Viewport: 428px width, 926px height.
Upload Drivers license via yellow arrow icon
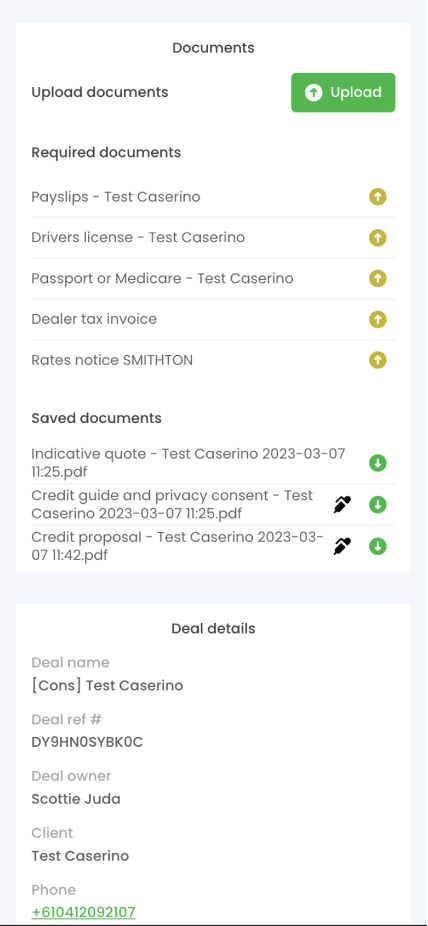pyautogui.click(x=378, y=238)
